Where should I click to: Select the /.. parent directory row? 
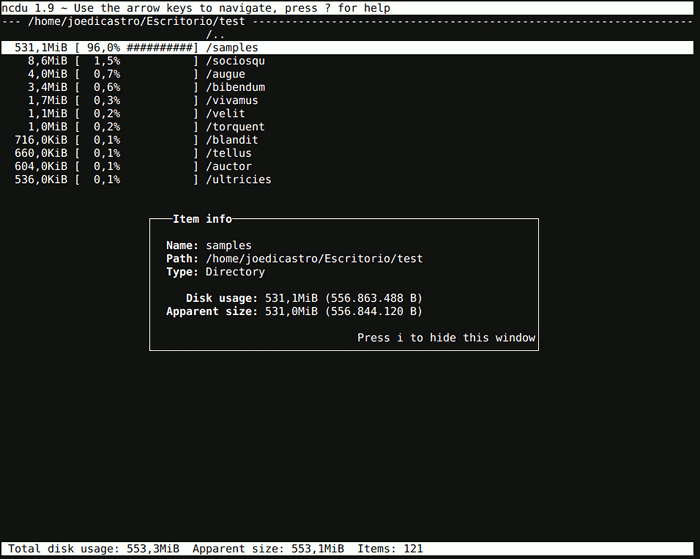click(x=215, y=34)
